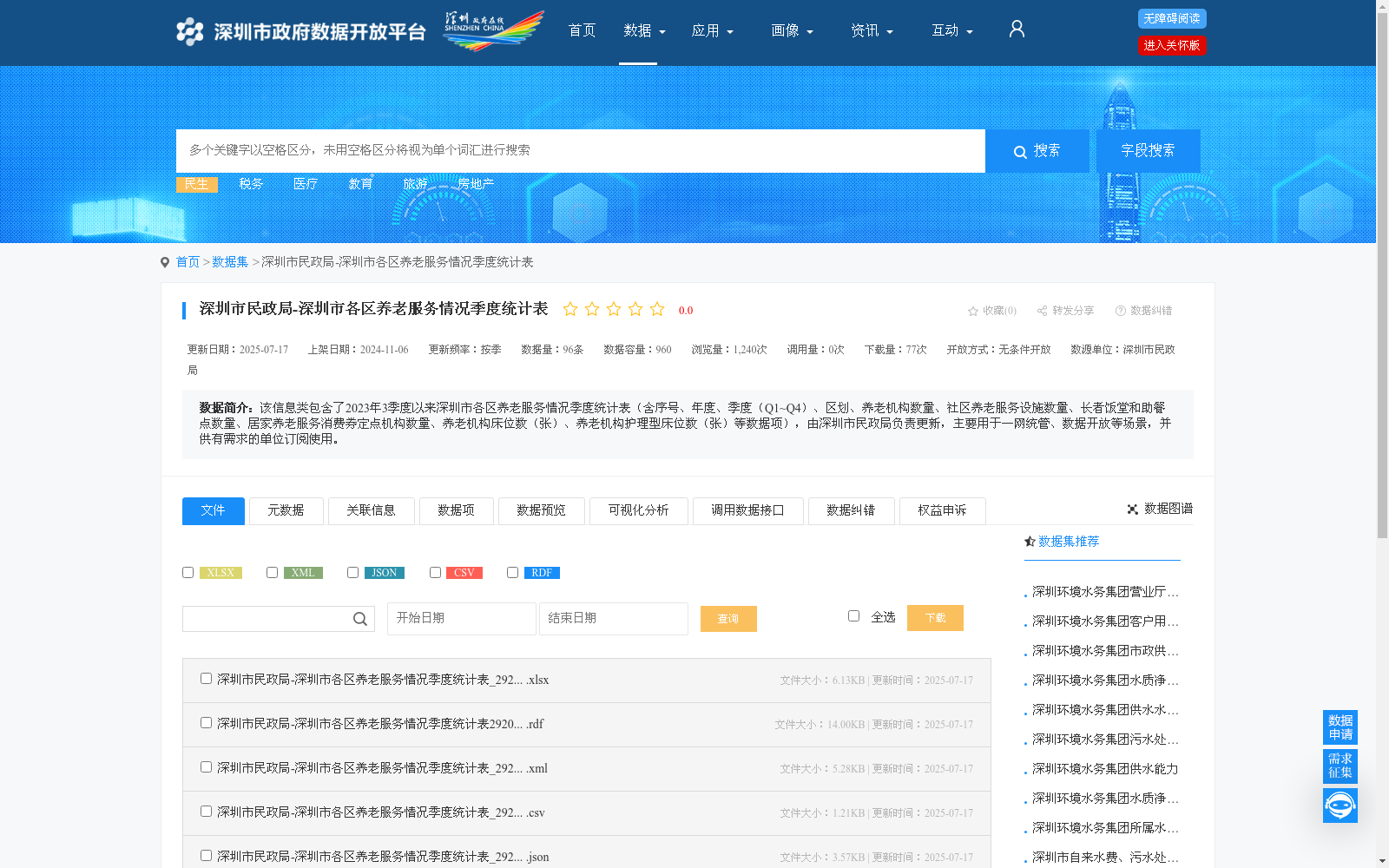Focus the main keyword search field
This screenshot has height=868, width=1389.
pos(581,151)
